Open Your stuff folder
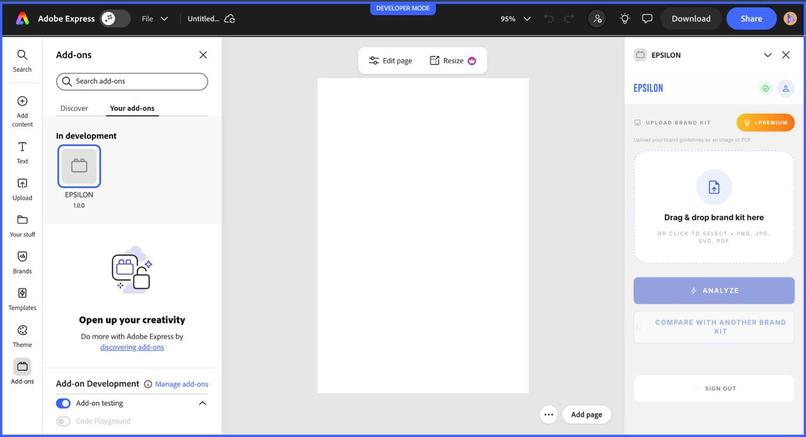Viewport: 806px width, 437px height. click(22, 226)
